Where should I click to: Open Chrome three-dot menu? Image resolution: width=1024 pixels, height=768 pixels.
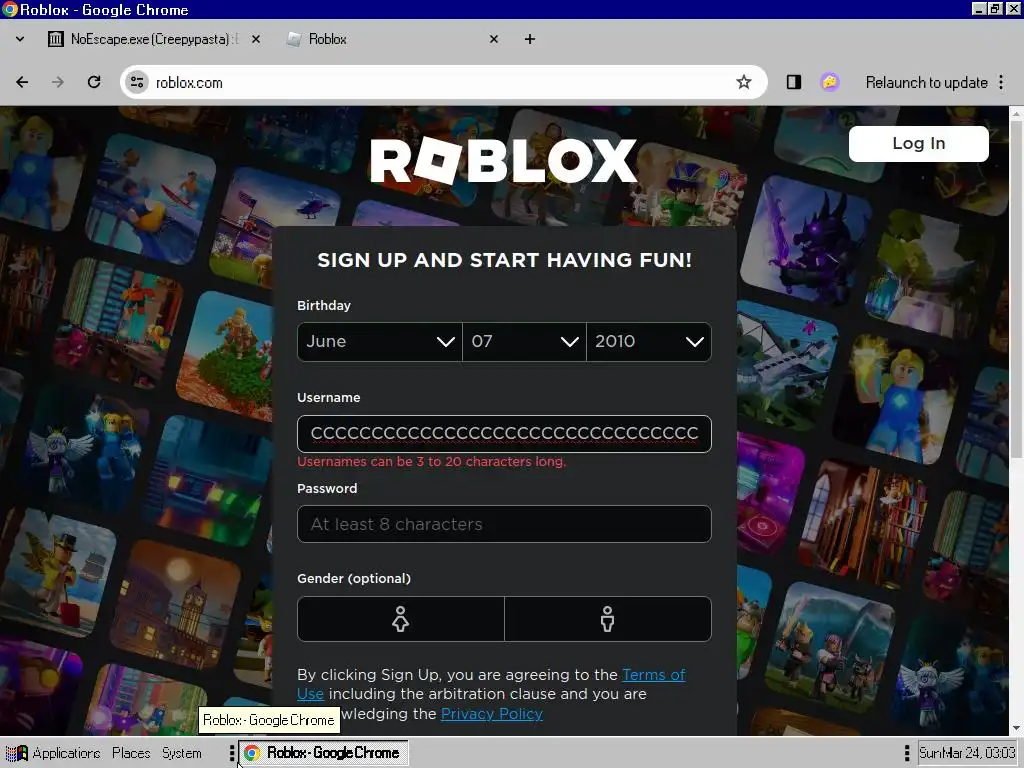click(1001, 82)
